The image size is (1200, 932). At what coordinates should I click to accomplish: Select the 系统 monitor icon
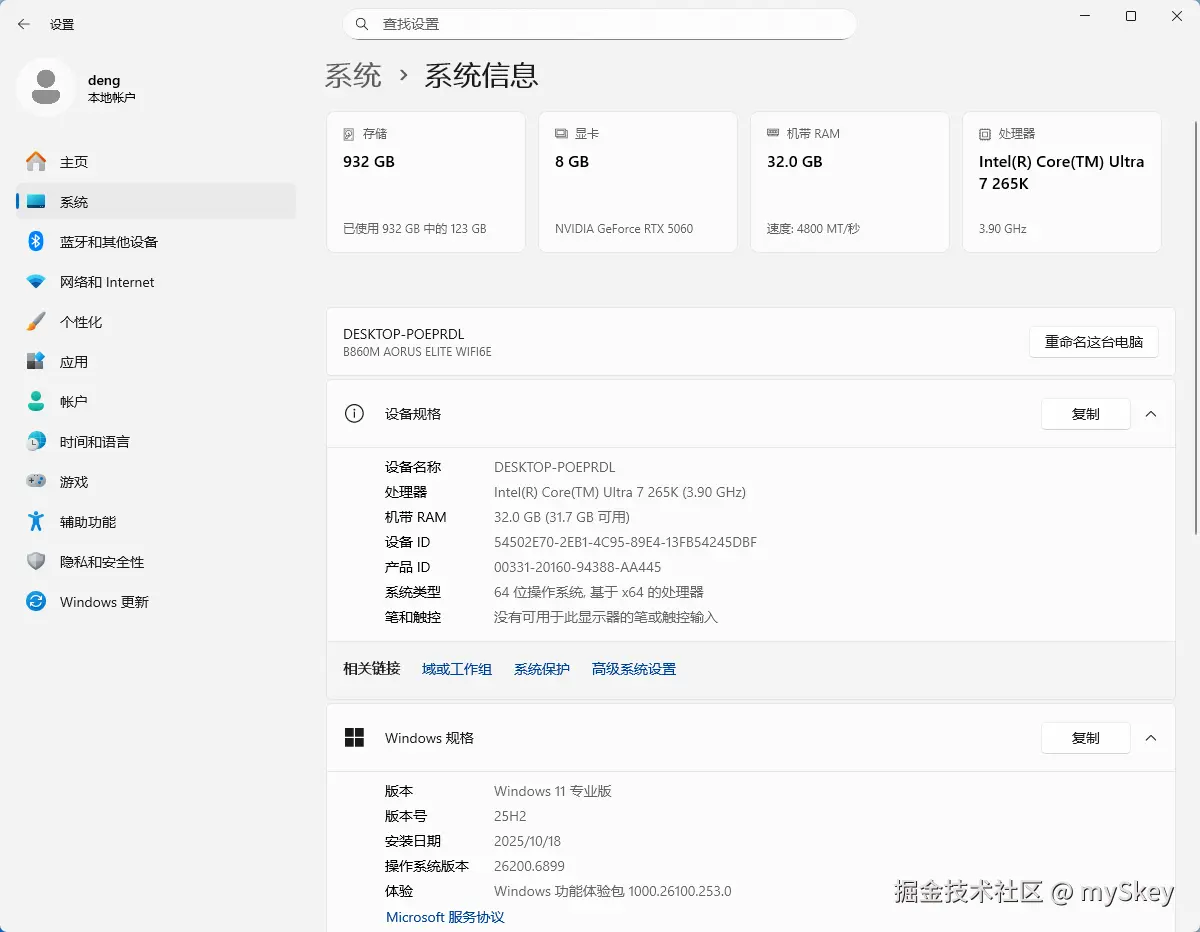(36, 202)
